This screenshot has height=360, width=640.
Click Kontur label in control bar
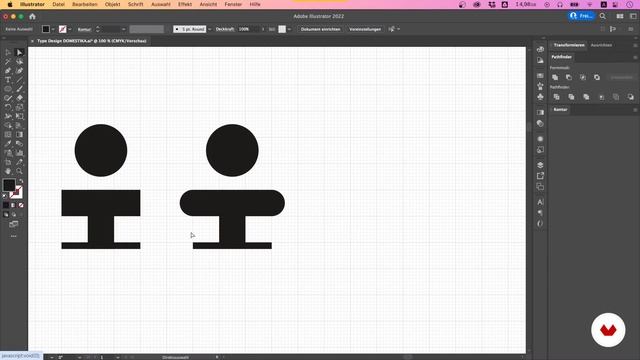[84, 29]
